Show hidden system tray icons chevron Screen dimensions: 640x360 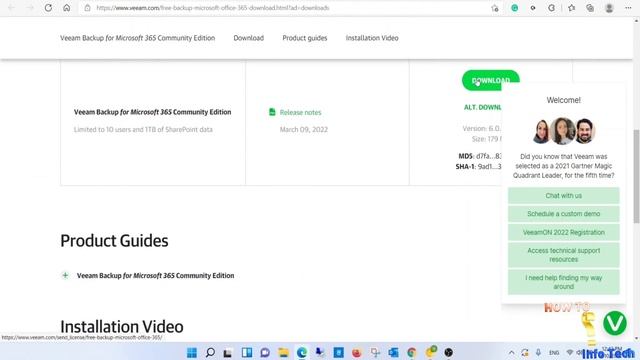click(x=511, y=353)
